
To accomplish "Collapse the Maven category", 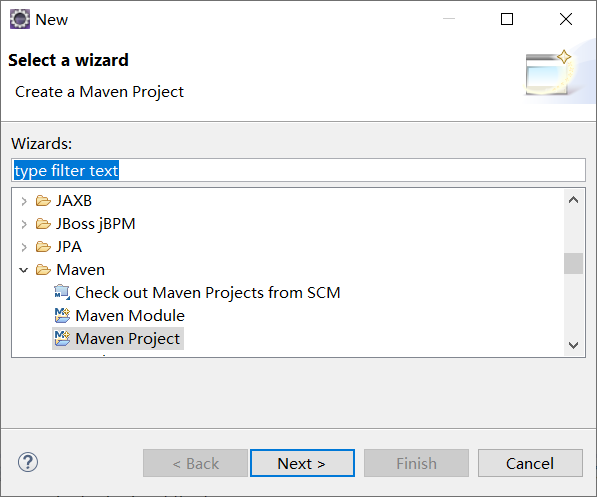I will 24,270.
